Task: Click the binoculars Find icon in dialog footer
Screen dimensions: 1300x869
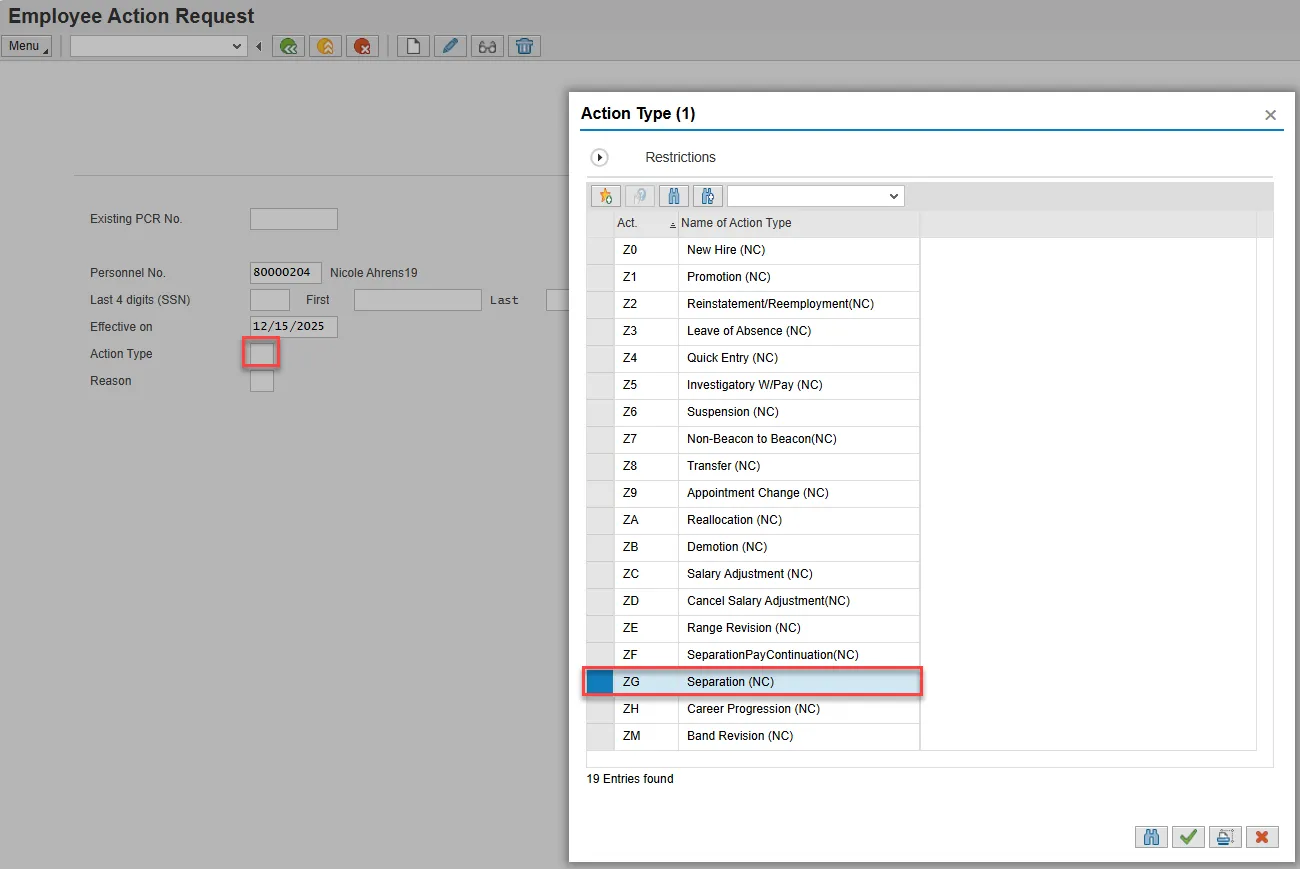Action: click(1151, 837)
